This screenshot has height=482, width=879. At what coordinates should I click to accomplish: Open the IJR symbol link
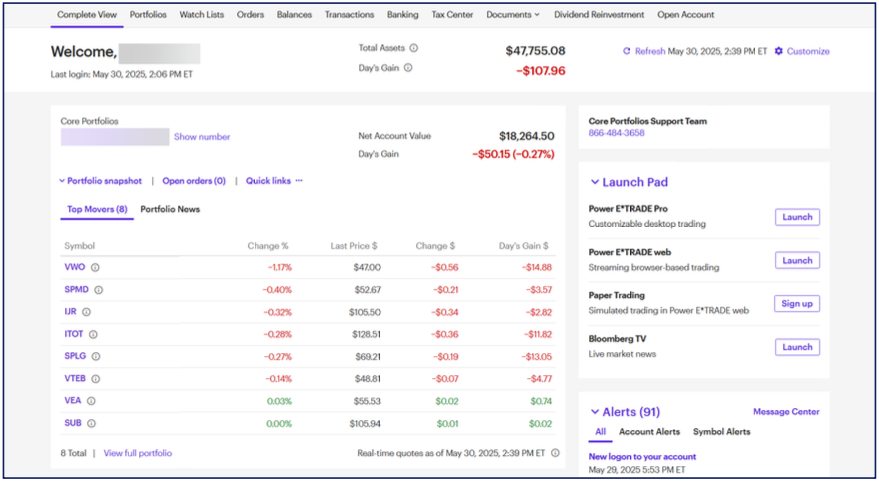(70, 312)
